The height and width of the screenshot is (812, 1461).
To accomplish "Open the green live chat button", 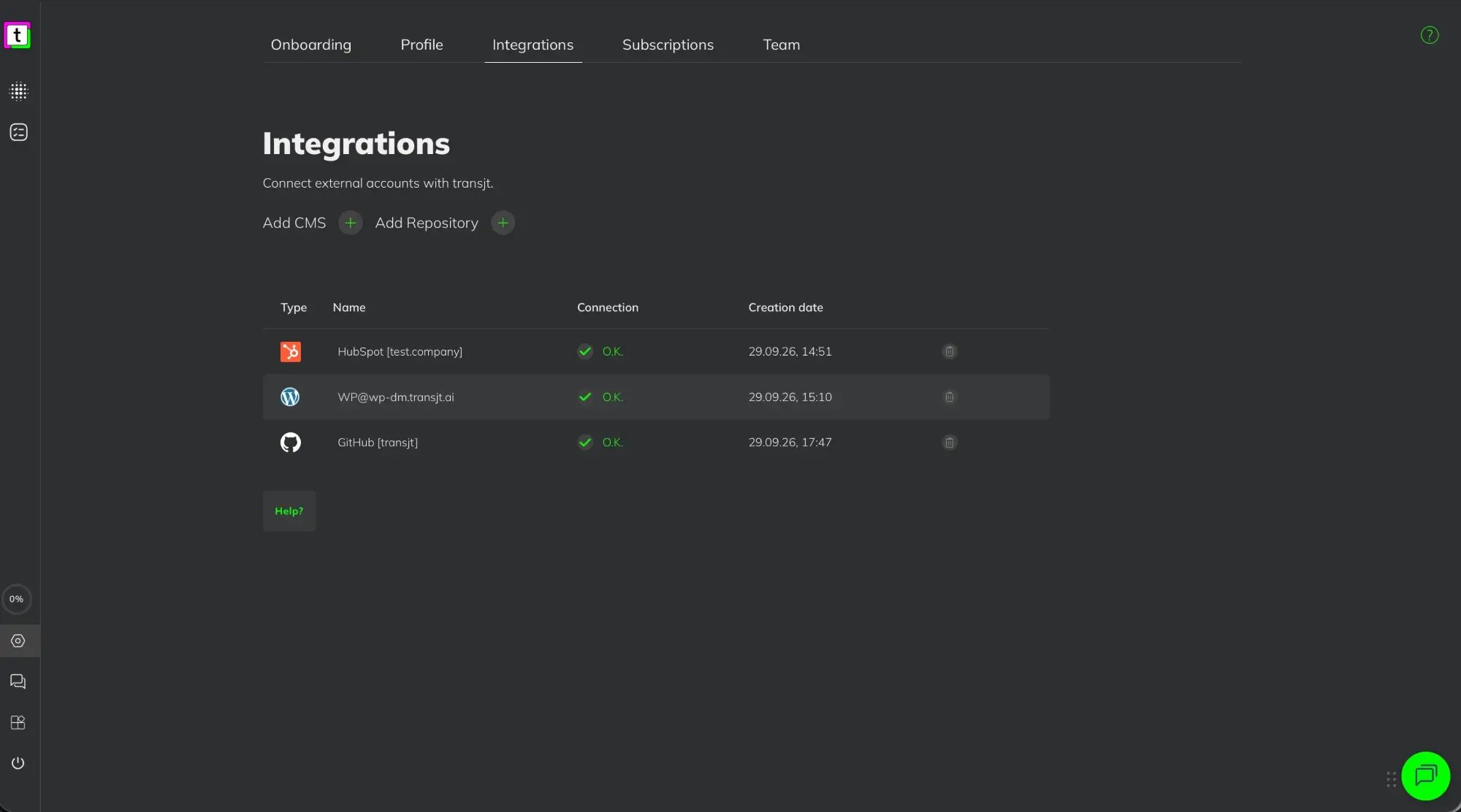I will tap(1425, 775).
